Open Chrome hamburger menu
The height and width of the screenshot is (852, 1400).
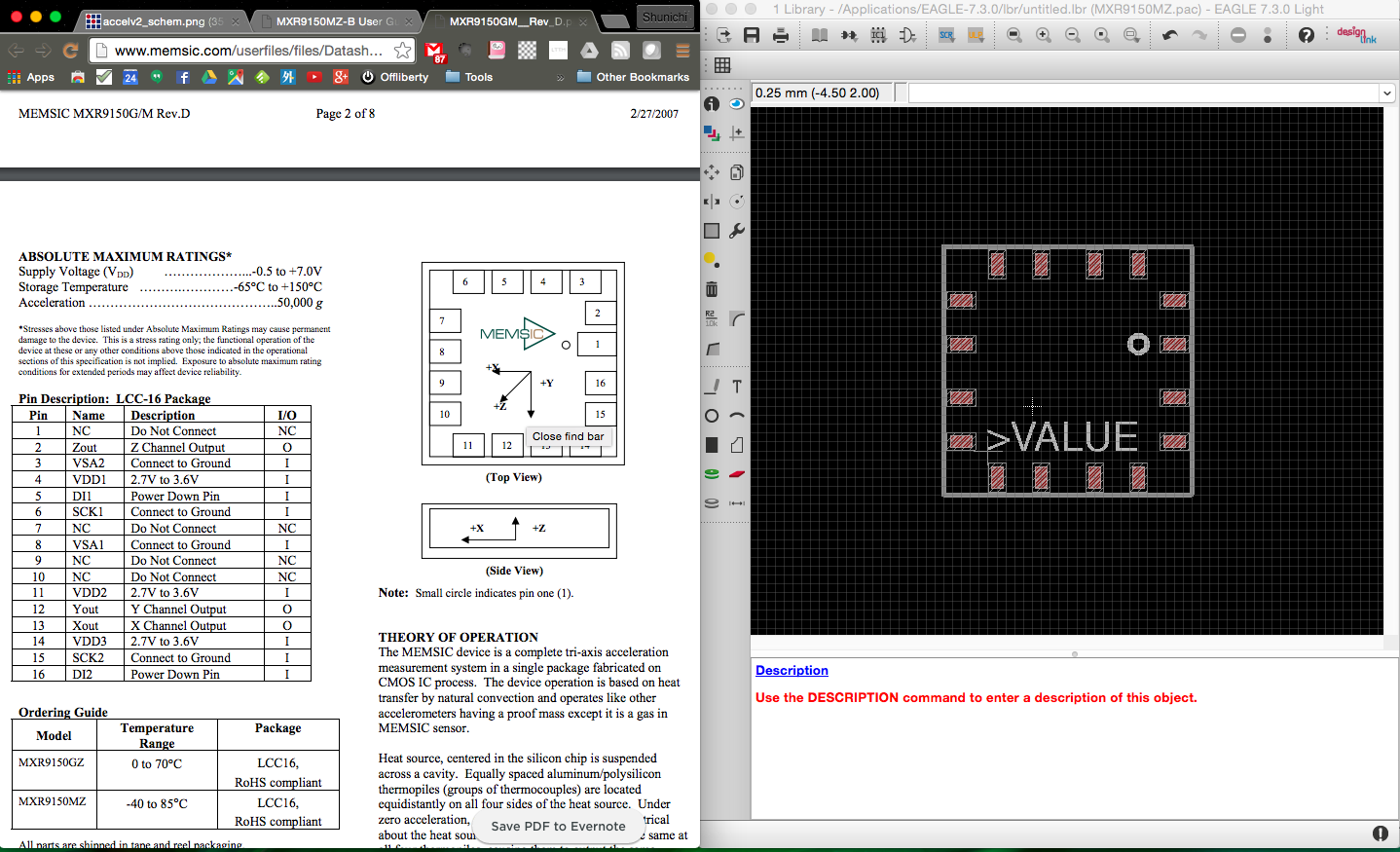(682, 51)
